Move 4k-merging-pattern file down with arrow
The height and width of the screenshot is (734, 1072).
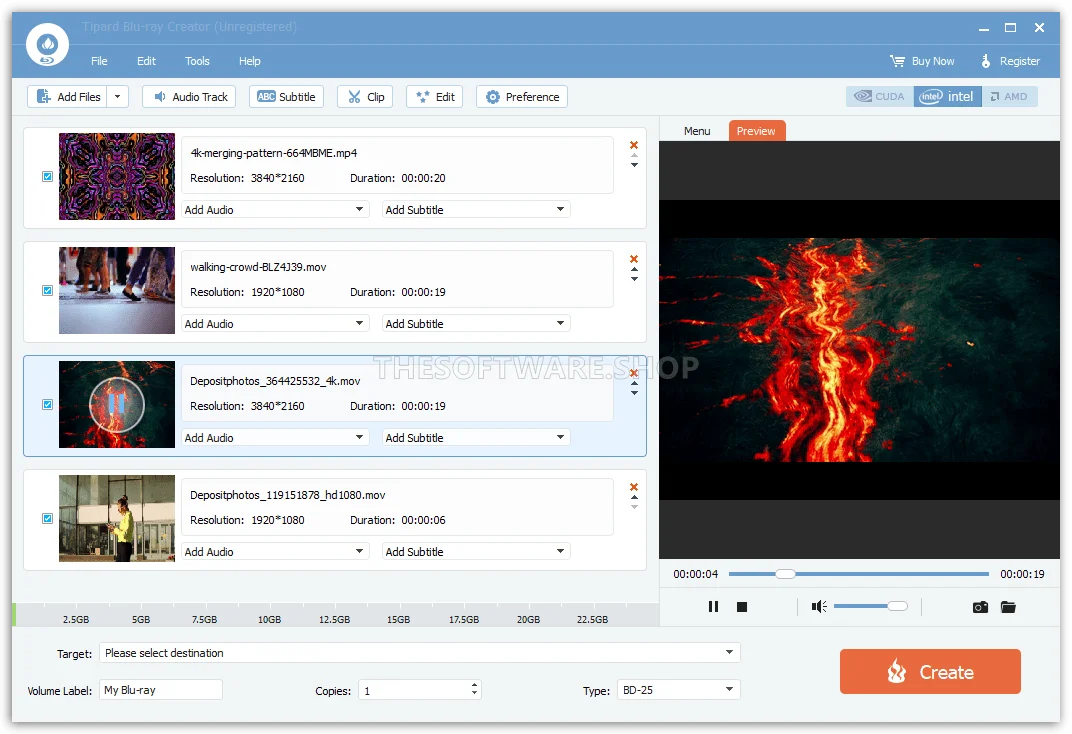point(634,165)
